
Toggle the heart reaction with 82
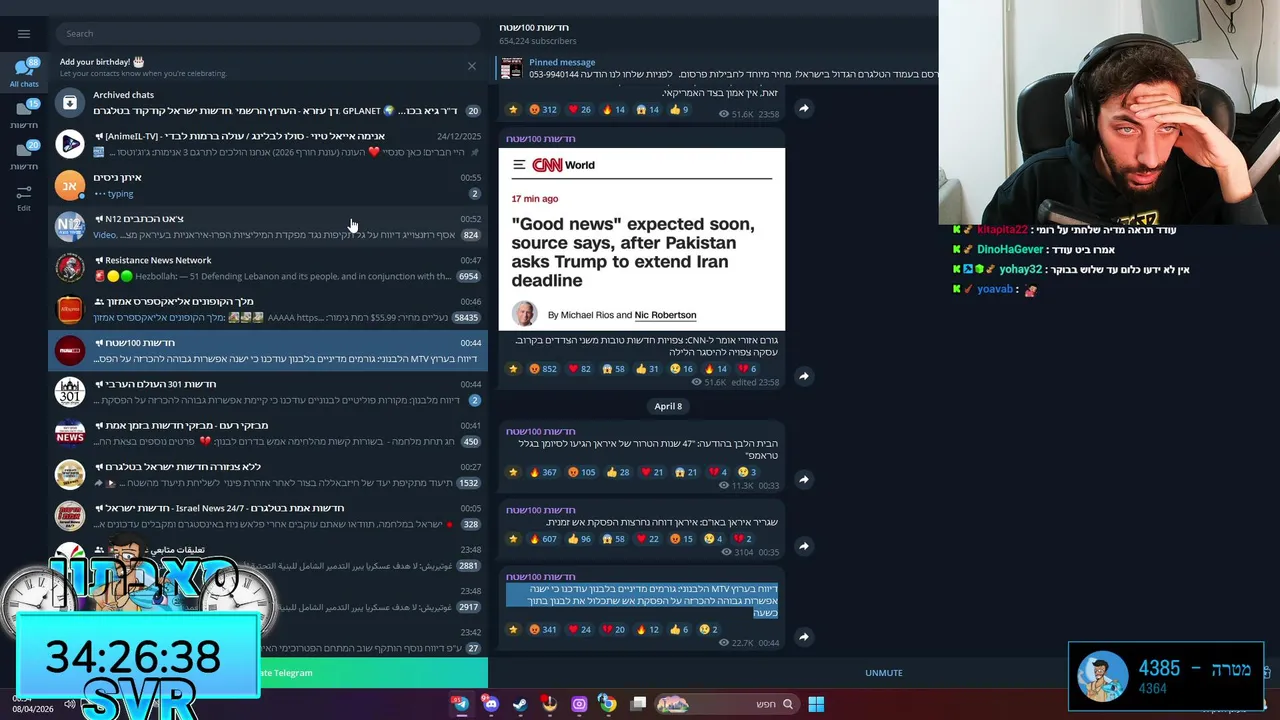click(x=580, y=369)
